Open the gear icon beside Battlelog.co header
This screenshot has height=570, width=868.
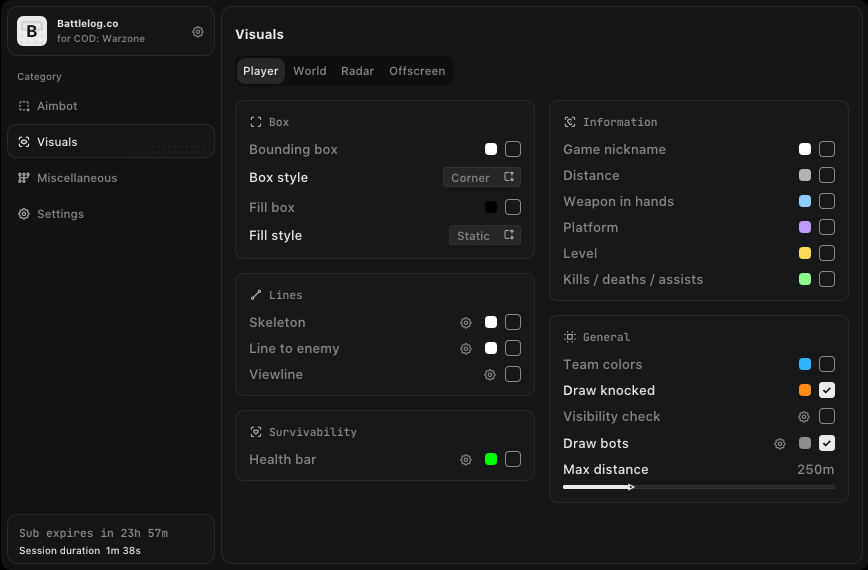198,32
